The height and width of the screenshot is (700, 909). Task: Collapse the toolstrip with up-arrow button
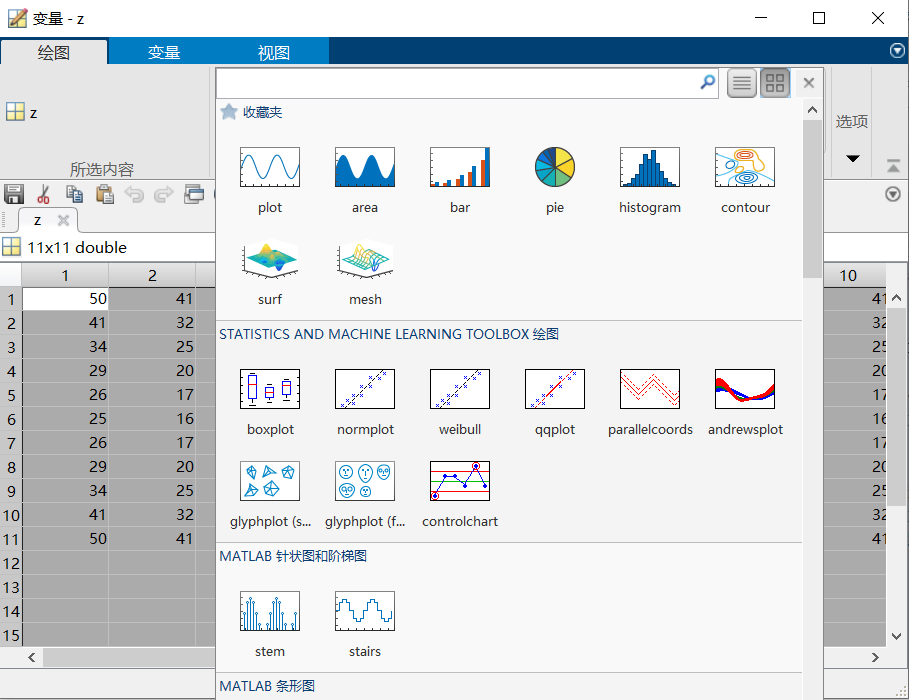point(893,166)
